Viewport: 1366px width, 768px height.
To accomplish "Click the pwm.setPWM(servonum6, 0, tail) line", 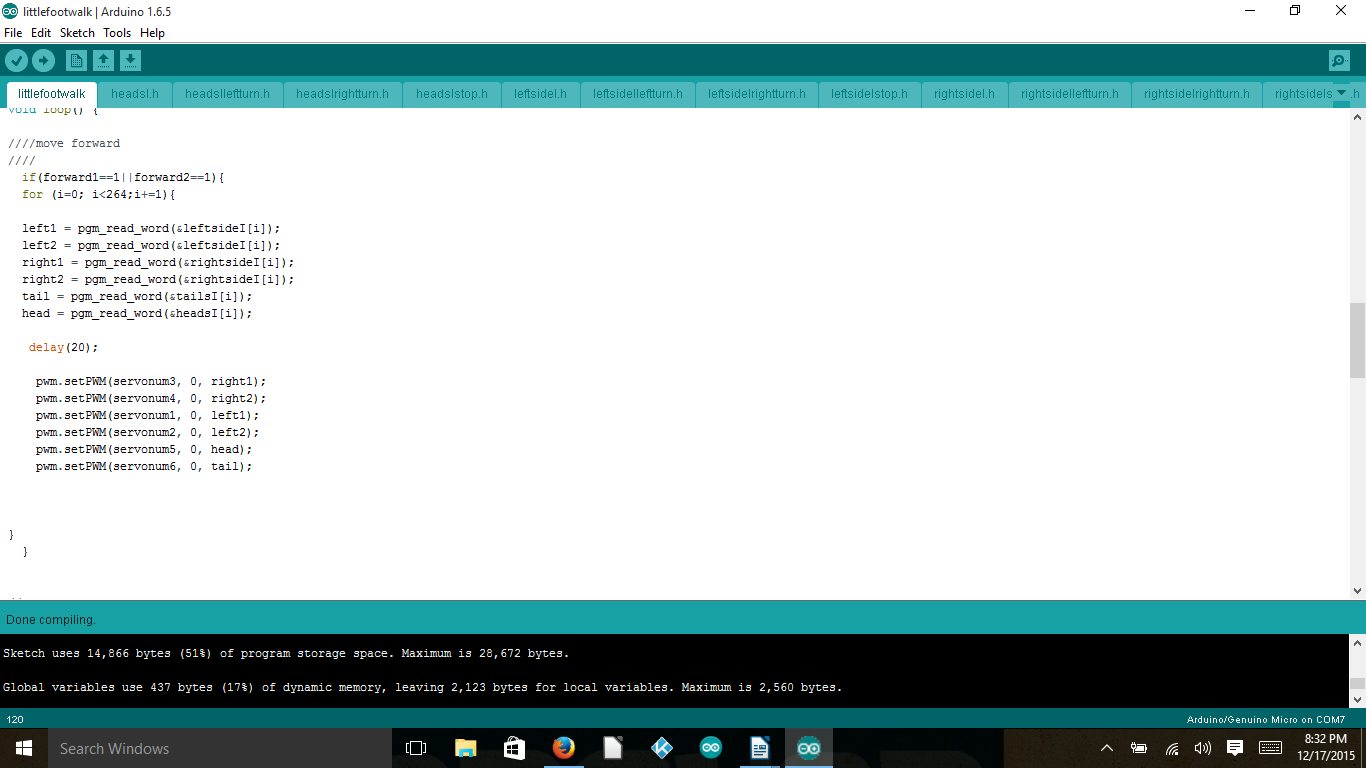I will [144, 466].
